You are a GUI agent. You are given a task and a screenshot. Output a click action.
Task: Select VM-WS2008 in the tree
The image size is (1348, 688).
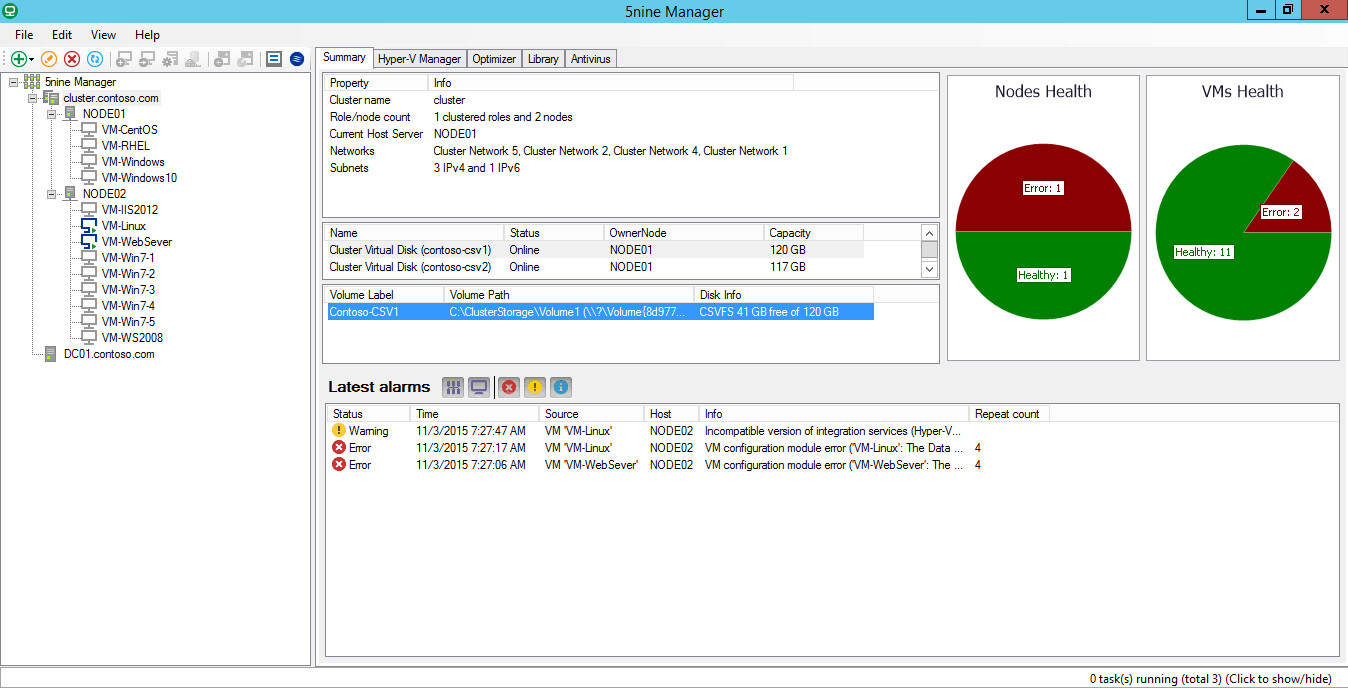[x=132, y=338]
